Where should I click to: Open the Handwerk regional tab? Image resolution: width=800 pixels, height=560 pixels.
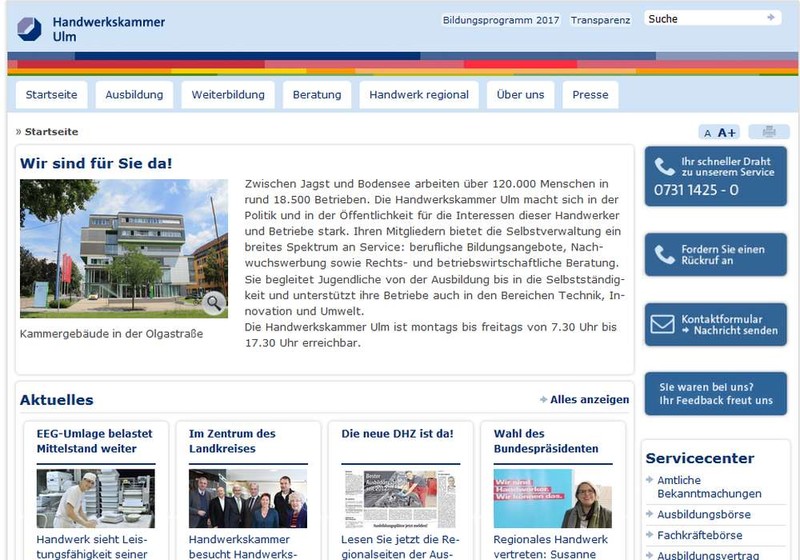(419, 95)
